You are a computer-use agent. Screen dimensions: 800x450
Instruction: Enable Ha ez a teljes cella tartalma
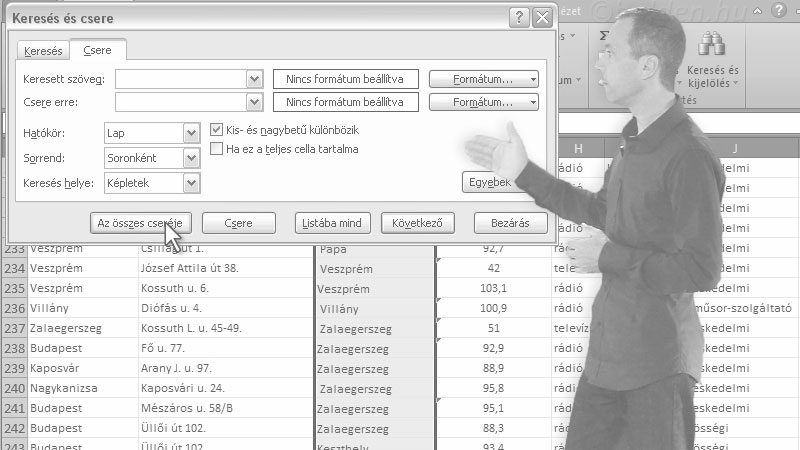[216, 148]
